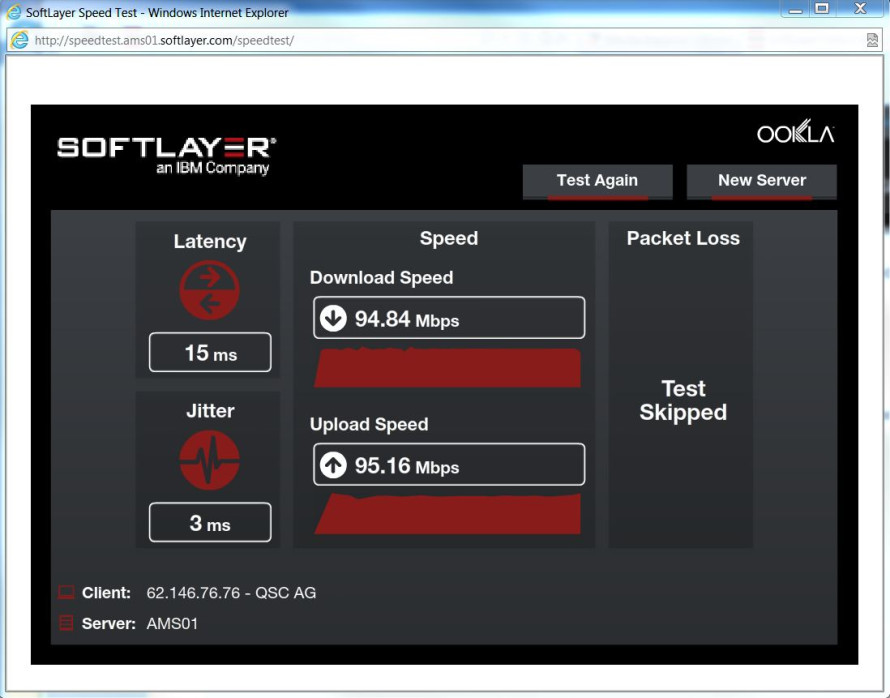
Task: Click the upload speed graph
Action: [x=448, y=514]
